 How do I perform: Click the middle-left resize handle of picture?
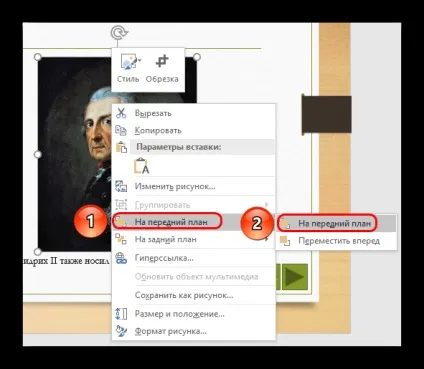pyautogui.click(x=38, y=154)
